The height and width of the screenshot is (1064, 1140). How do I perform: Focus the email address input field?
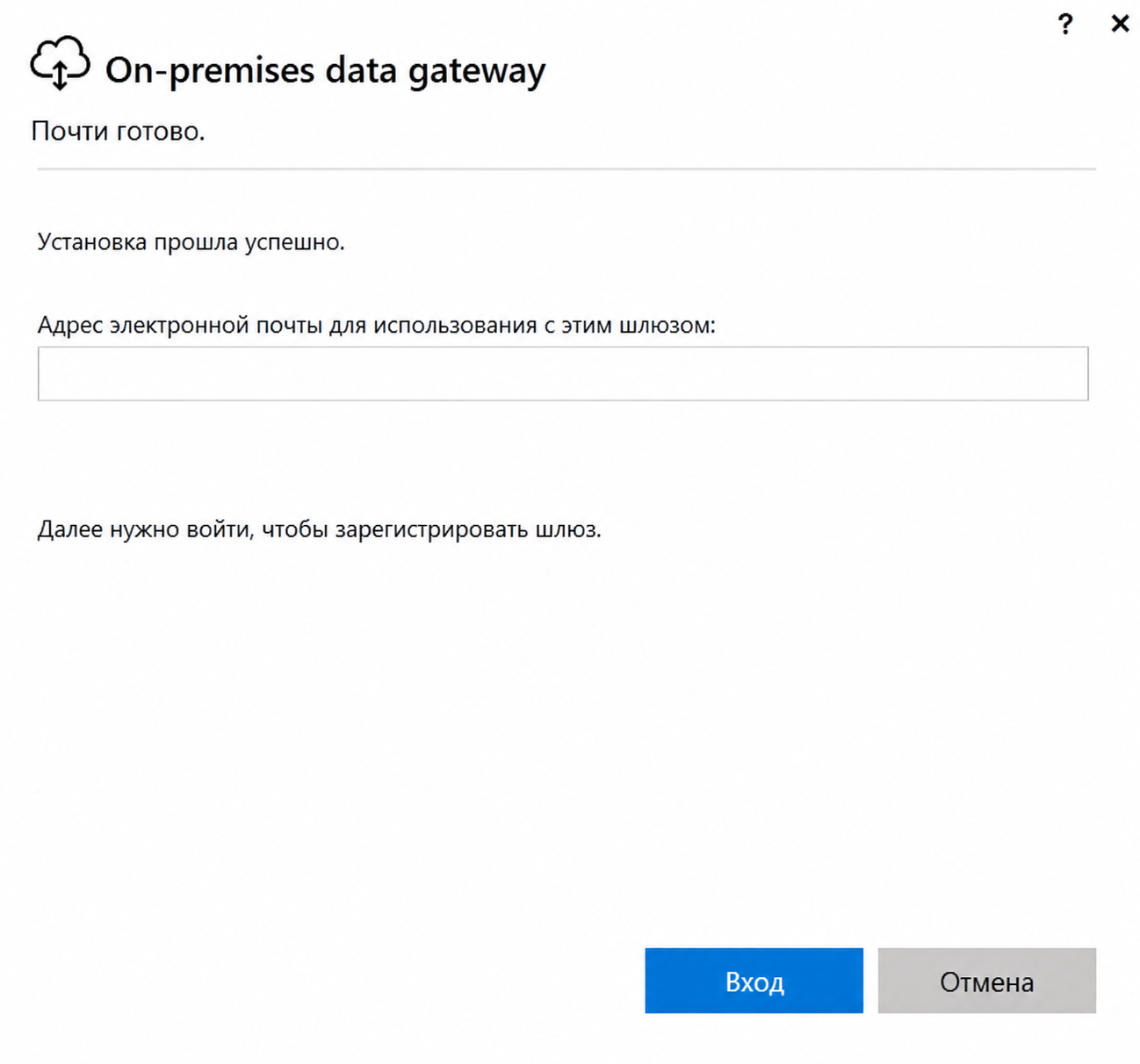pyautogui.click(x=563, y=374)
